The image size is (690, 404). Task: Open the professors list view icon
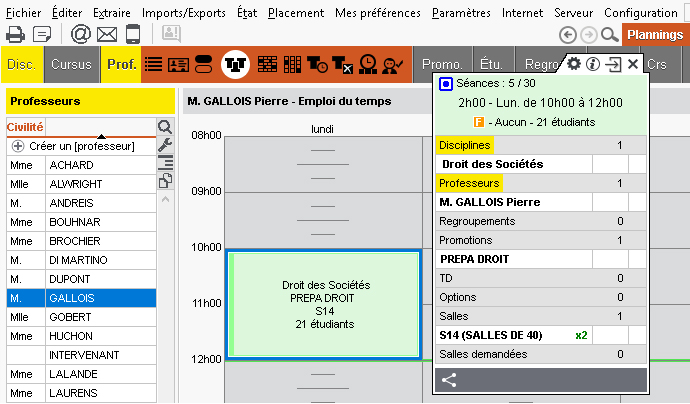point(154,64)
